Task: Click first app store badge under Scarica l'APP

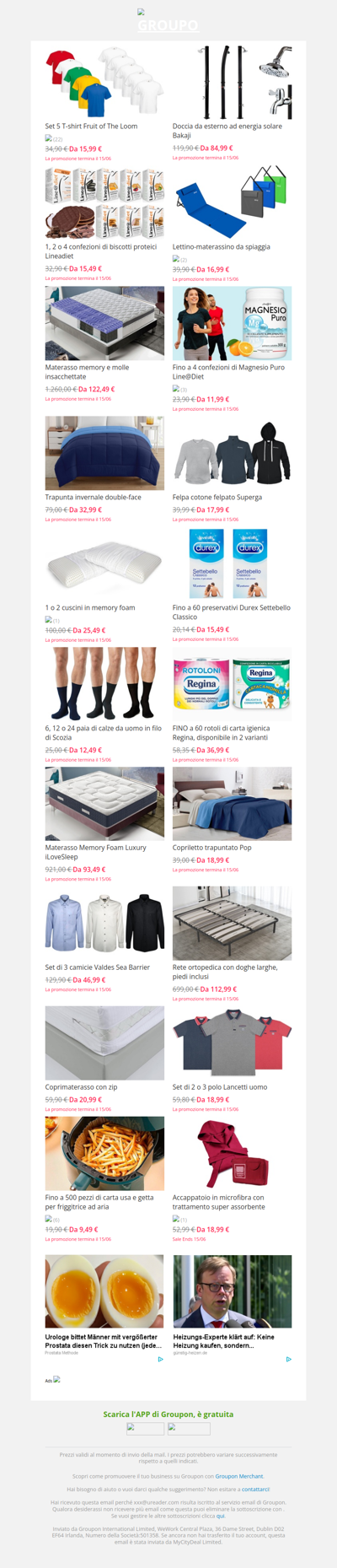Action: tap(145, 1428)
